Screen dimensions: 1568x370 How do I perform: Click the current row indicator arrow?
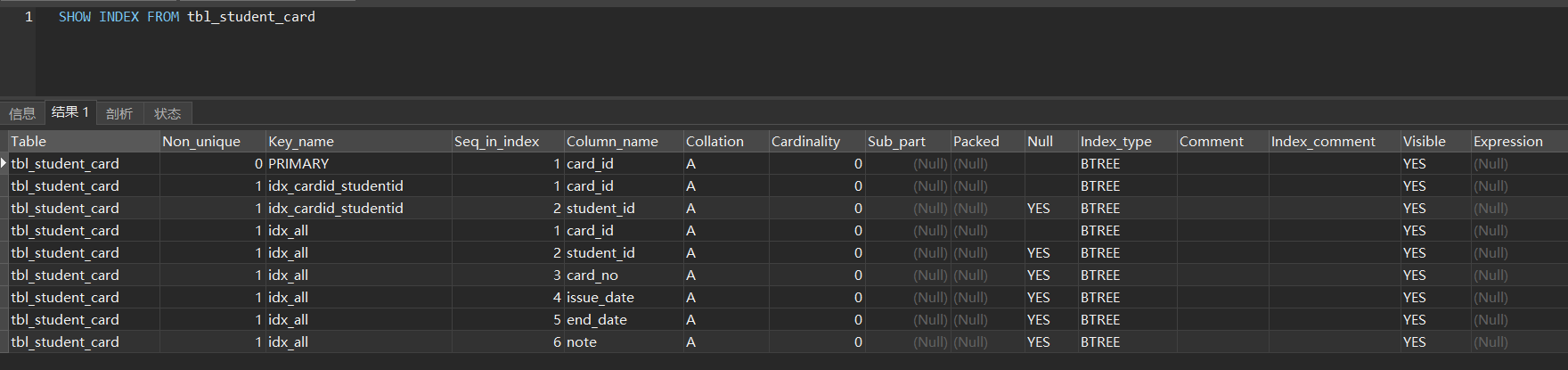coord(4,163)
